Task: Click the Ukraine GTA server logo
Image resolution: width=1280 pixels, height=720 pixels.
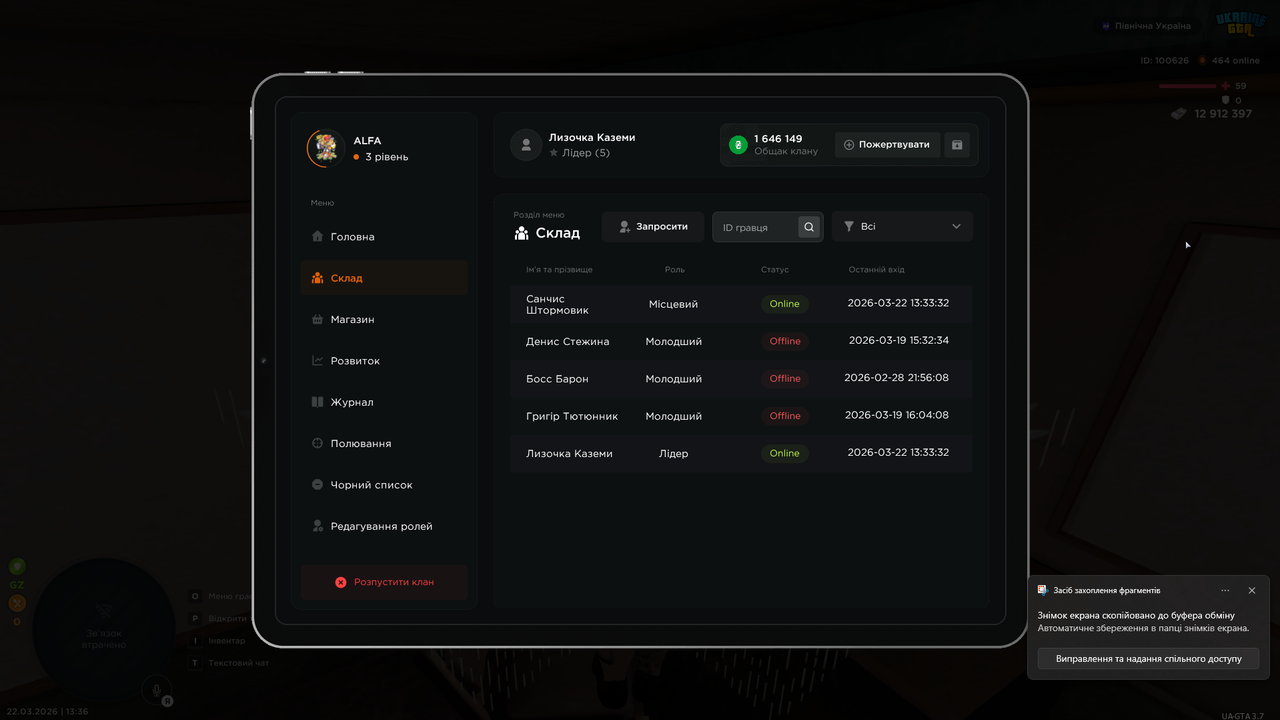Action: (x=1239, y=24)
